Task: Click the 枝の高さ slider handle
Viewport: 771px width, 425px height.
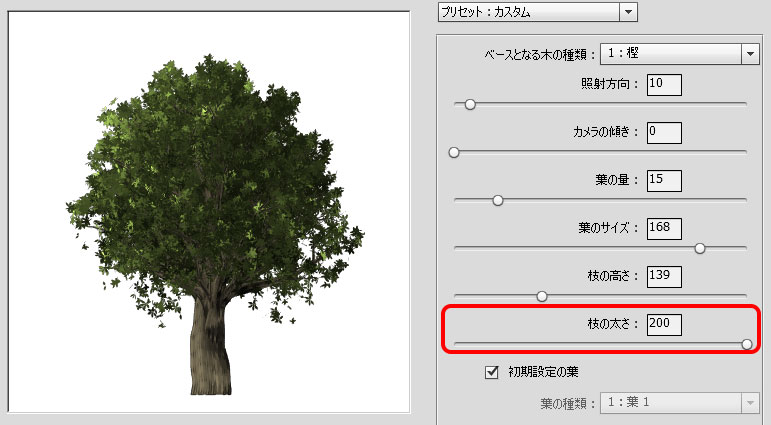Action: coord(542,296)
